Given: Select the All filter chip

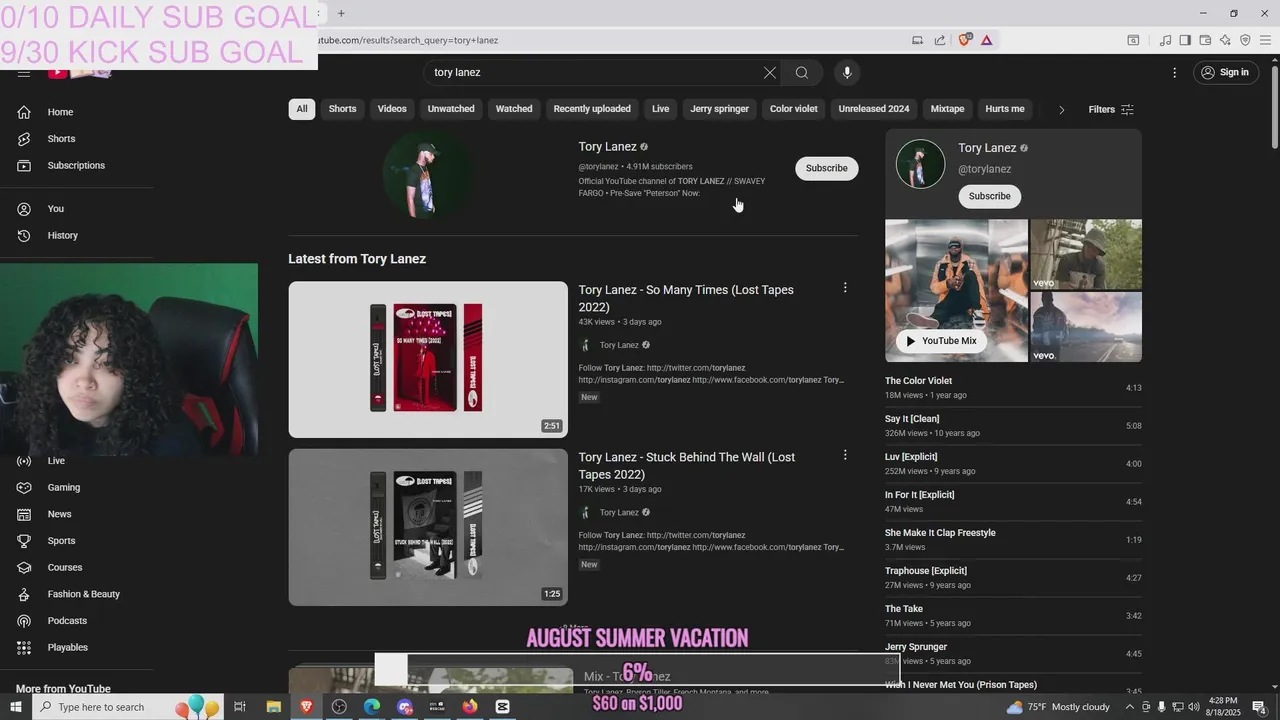Looking at the screenshot, I should pos(302,109).
